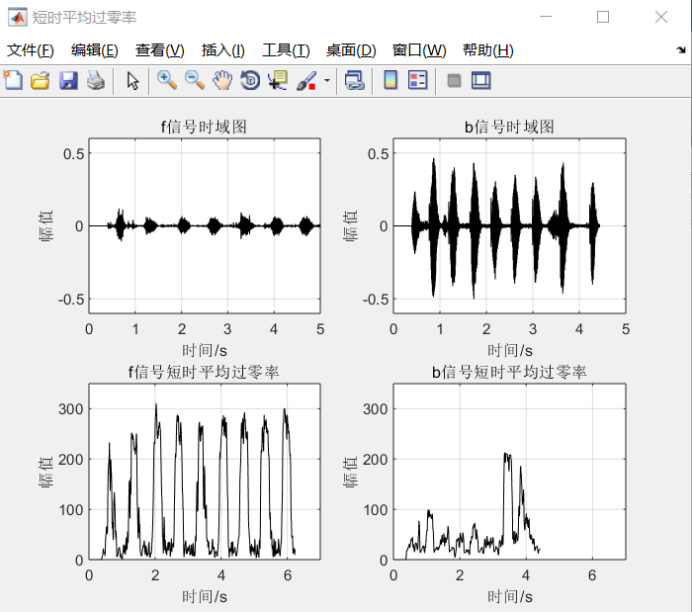Insert a legend from the toolbar
This screenshot has height=612, width=692.
pyautogui.click(x=417, y=81)
